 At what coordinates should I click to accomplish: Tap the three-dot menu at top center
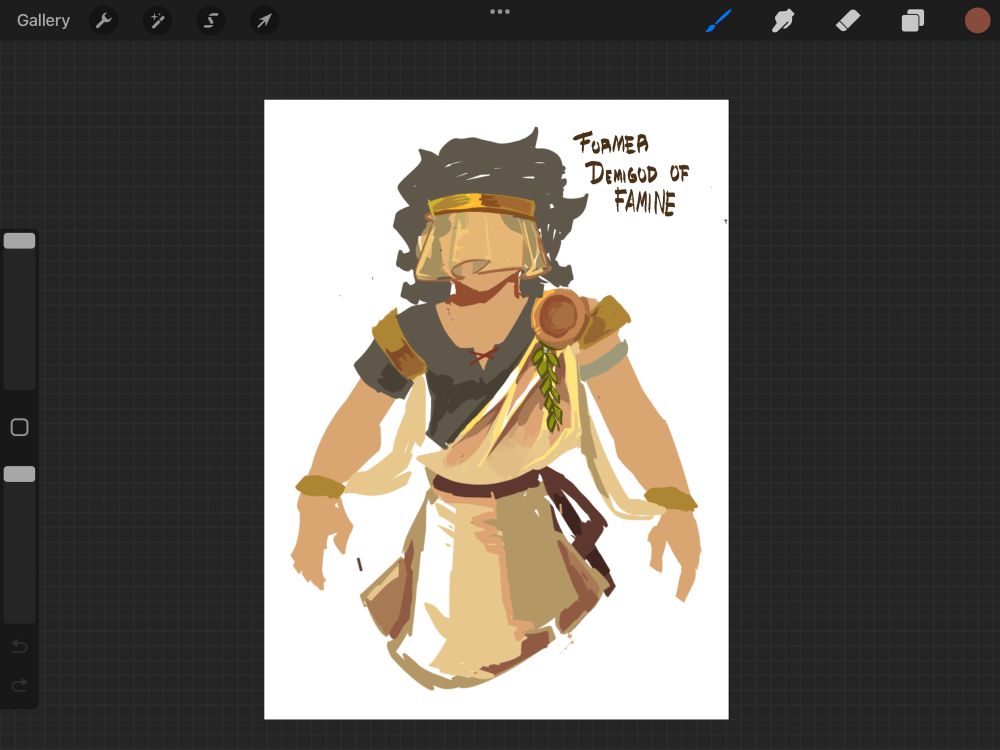[x=499, y=11]
